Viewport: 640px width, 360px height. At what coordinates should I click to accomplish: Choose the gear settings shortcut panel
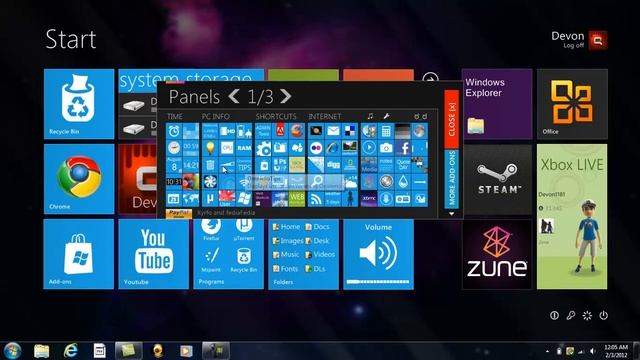click(263, 149)
